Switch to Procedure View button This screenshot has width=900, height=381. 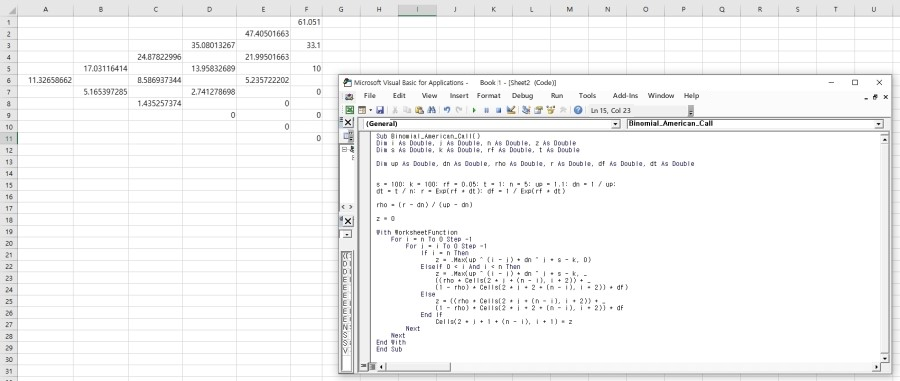point(363,366)
